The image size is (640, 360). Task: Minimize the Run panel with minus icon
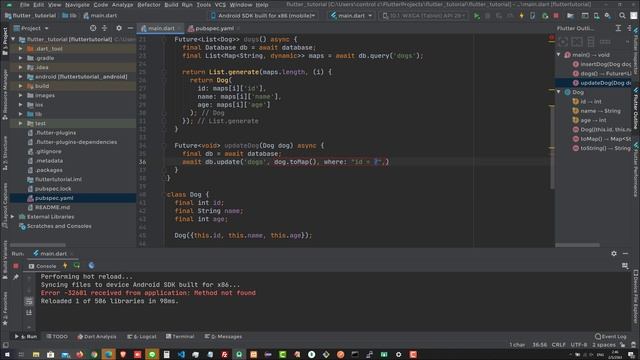click(x=625, y=253)
